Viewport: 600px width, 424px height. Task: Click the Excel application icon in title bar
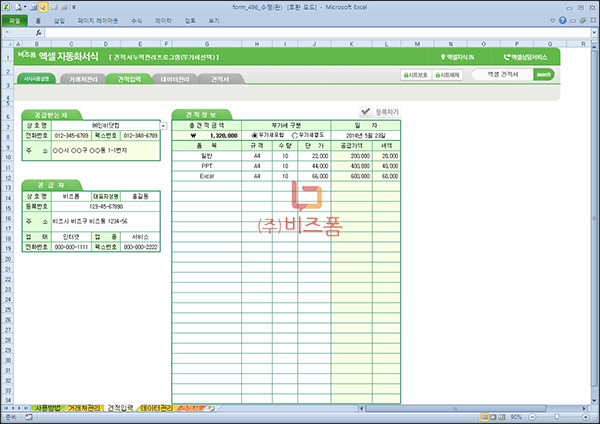(6, 7)
